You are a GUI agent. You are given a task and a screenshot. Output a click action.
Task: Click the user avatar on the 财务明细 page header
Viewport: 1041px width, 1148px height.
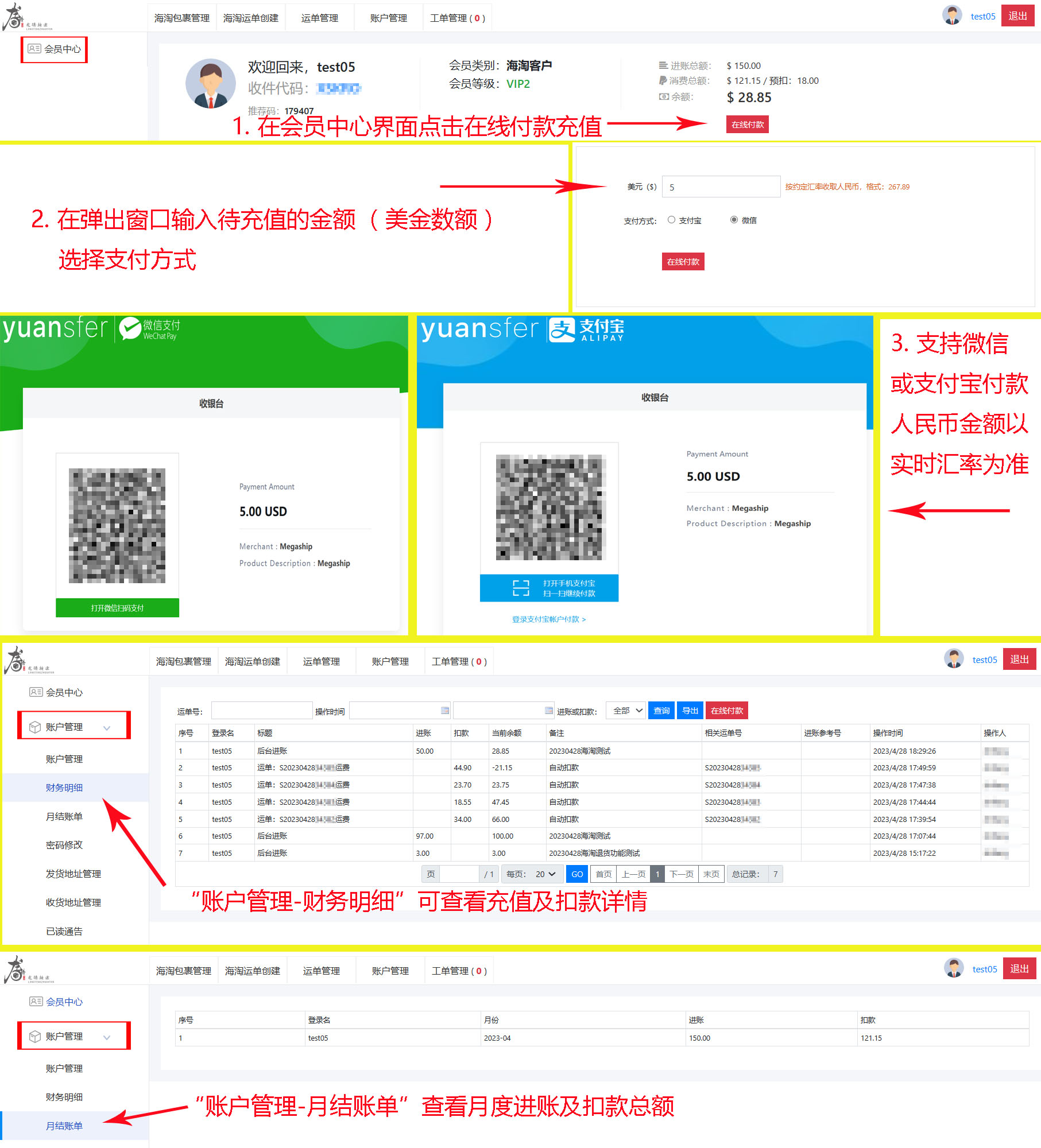point(954,659)
